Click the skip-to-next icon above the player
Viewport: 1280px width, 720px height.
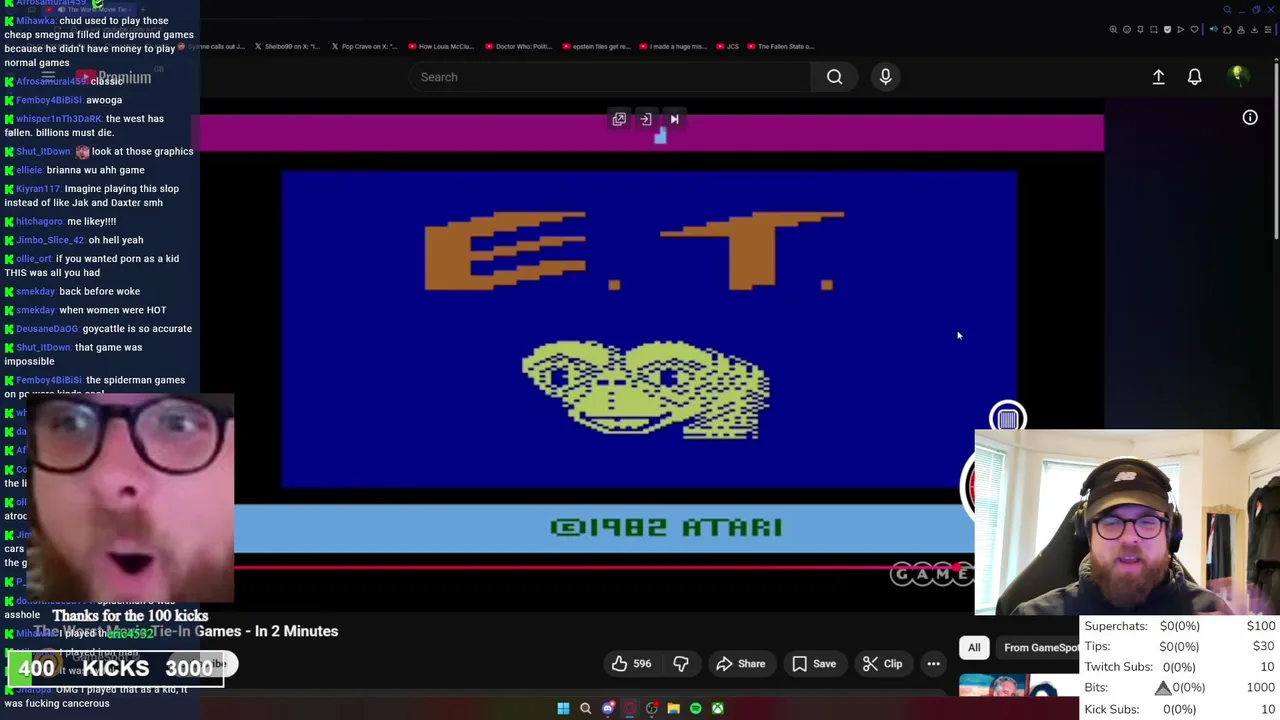pyautogui.click(x=674, y=119)
